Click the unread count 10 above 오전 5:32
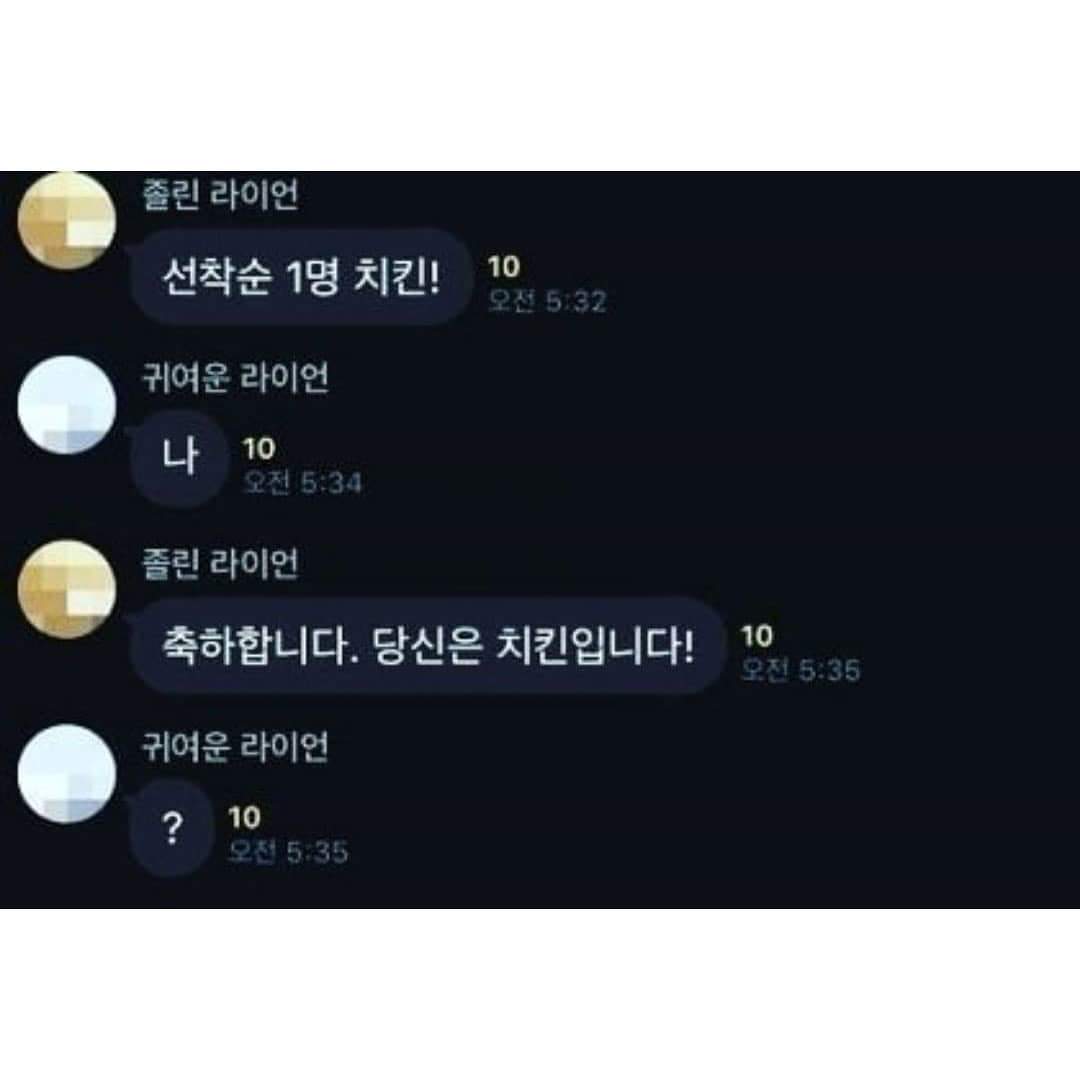 [x=503, y=267]
